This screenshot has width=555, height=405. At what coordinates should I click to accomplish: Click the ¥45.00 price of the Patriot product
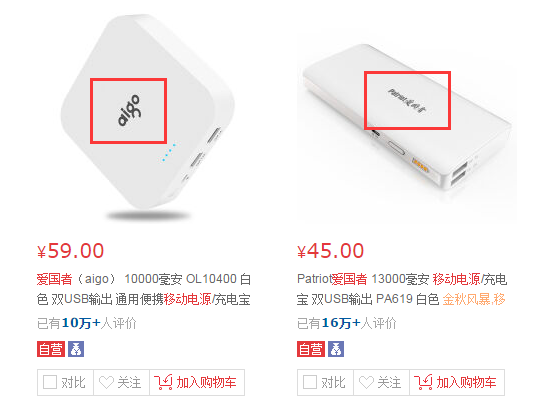(x=331, y=251)
